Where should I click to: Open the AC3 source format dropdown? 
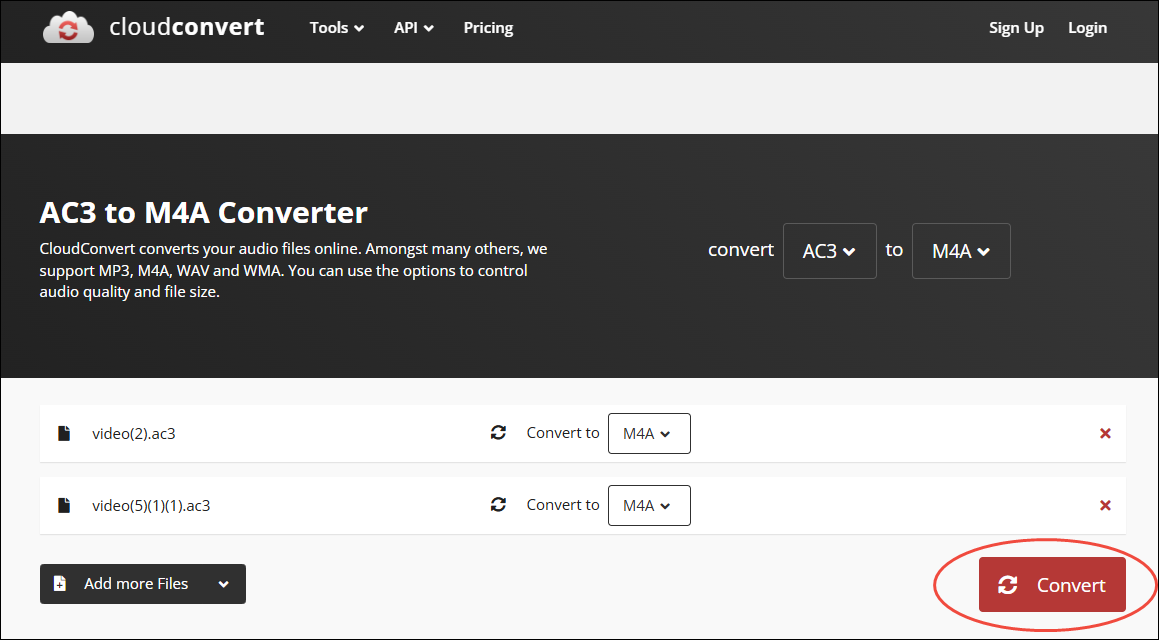(829, 251)
